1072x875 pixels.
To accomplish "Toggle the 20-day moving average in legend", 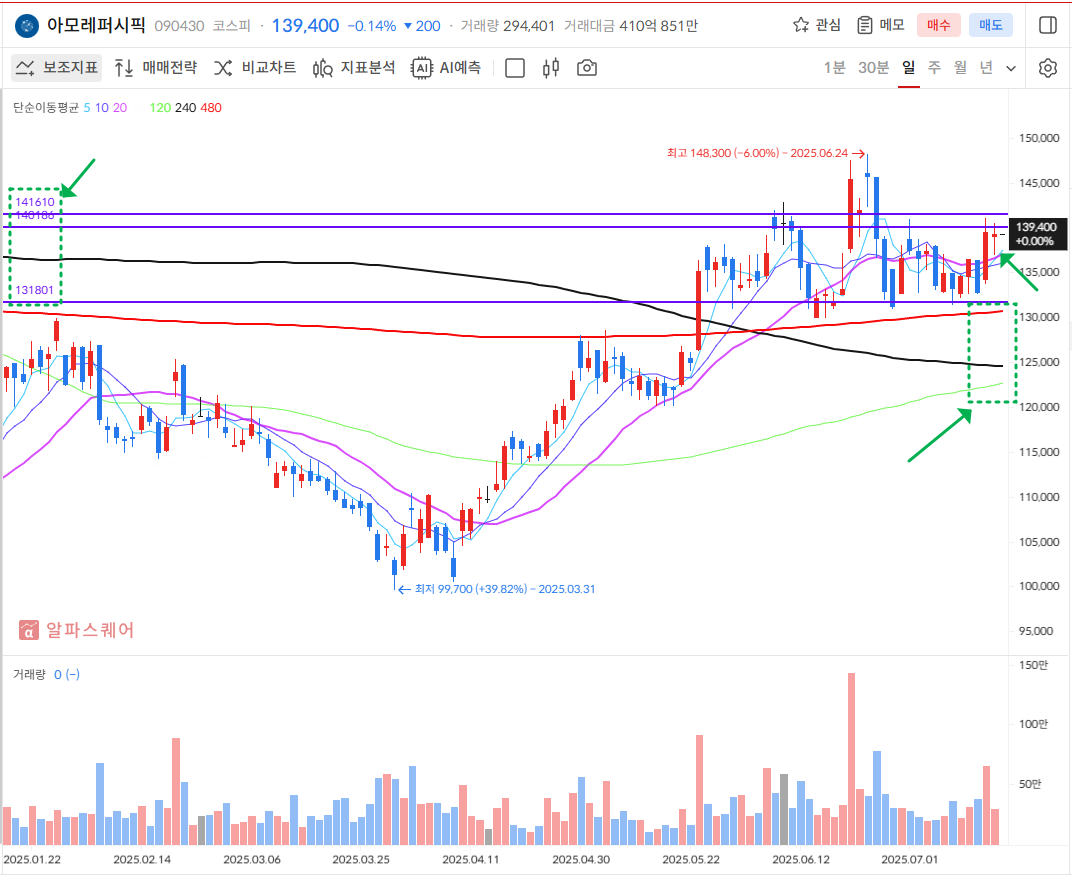I will click(x=120, y=107).
